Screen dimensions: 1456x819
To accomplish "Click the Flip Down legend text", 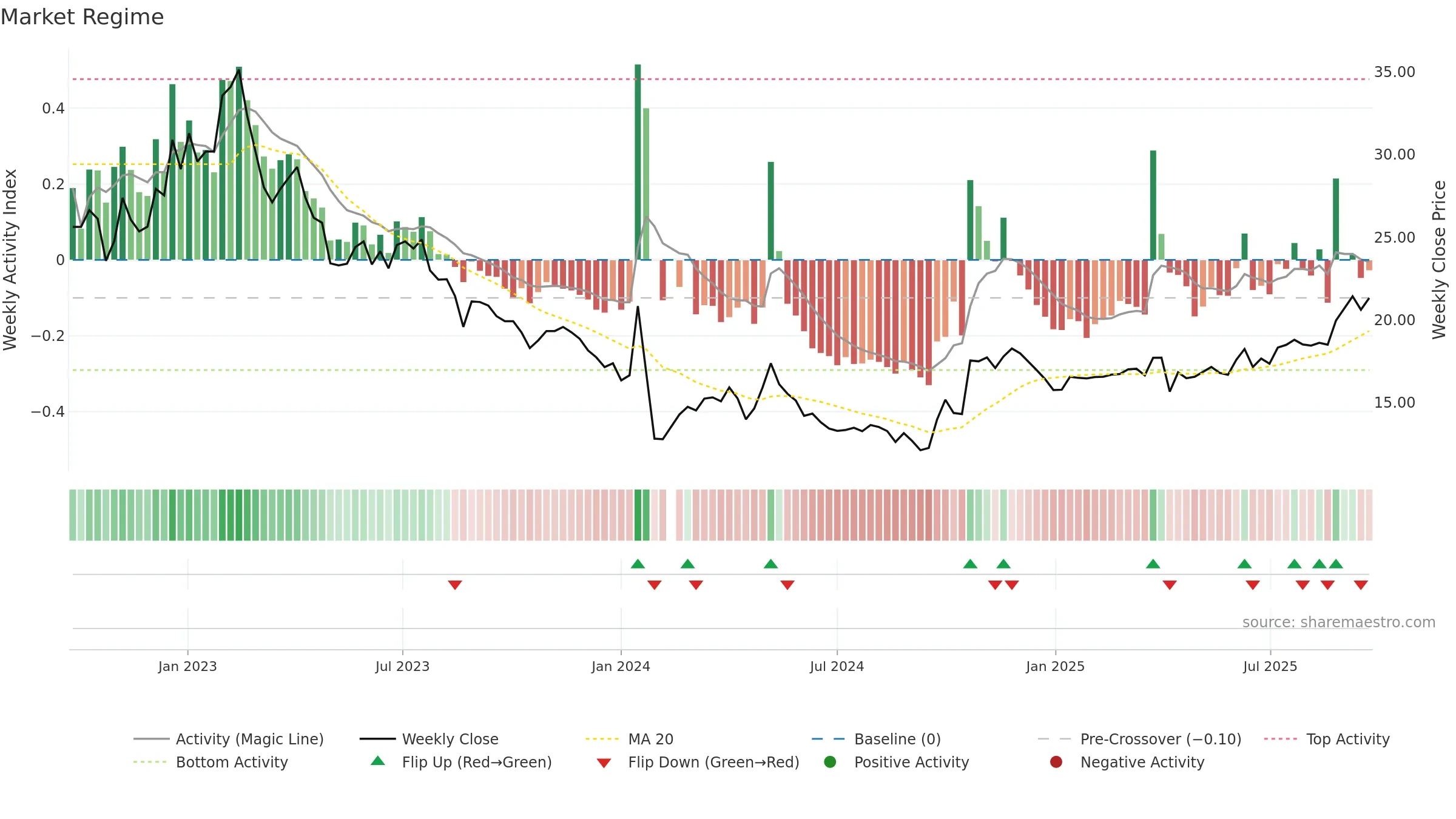I will click(713, 762).
